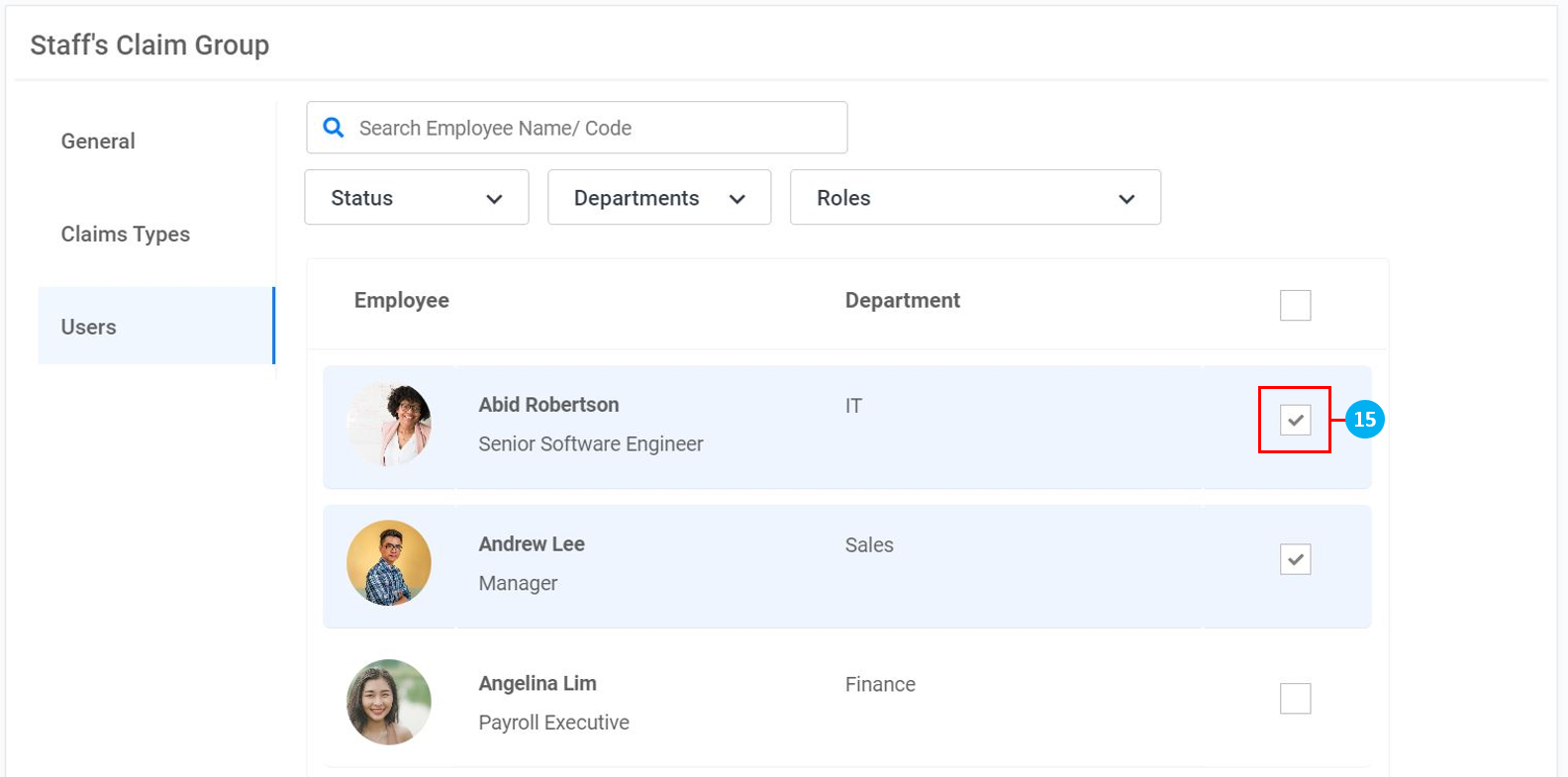Image resolution: width=1568 pixels, height=777 pixels.
Task: Open the Roles filter dropdown
Action: 974,198
